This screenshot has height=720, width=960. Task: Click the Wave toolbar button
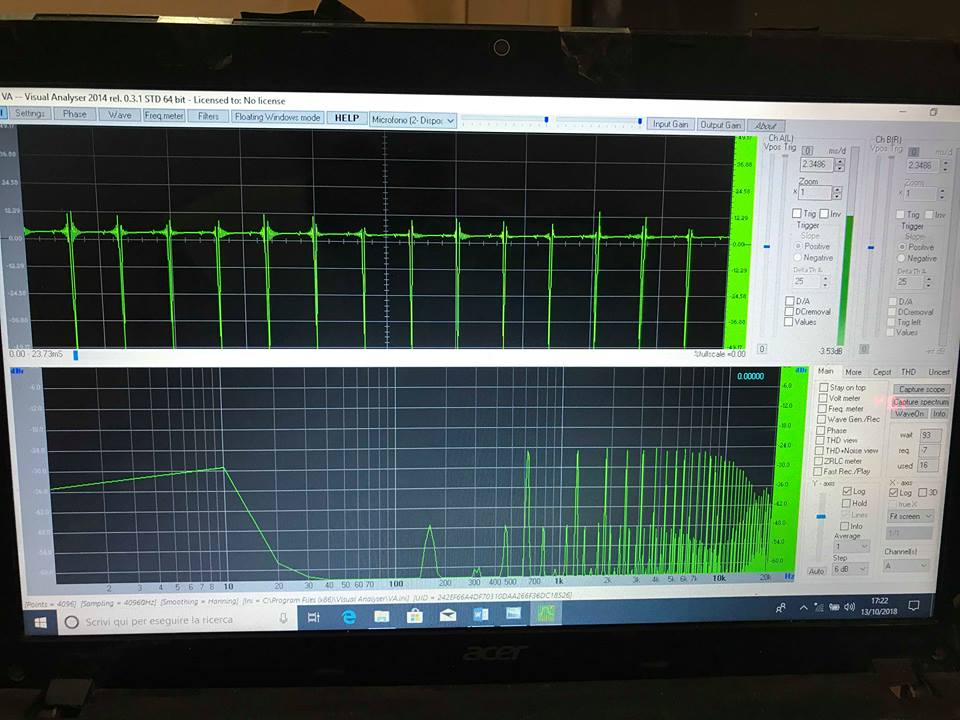[x=120, y=114]
